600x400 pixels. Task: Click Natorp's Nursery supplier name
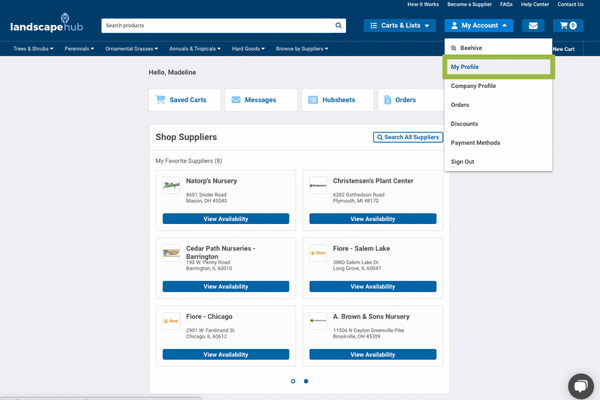point(211,181)
